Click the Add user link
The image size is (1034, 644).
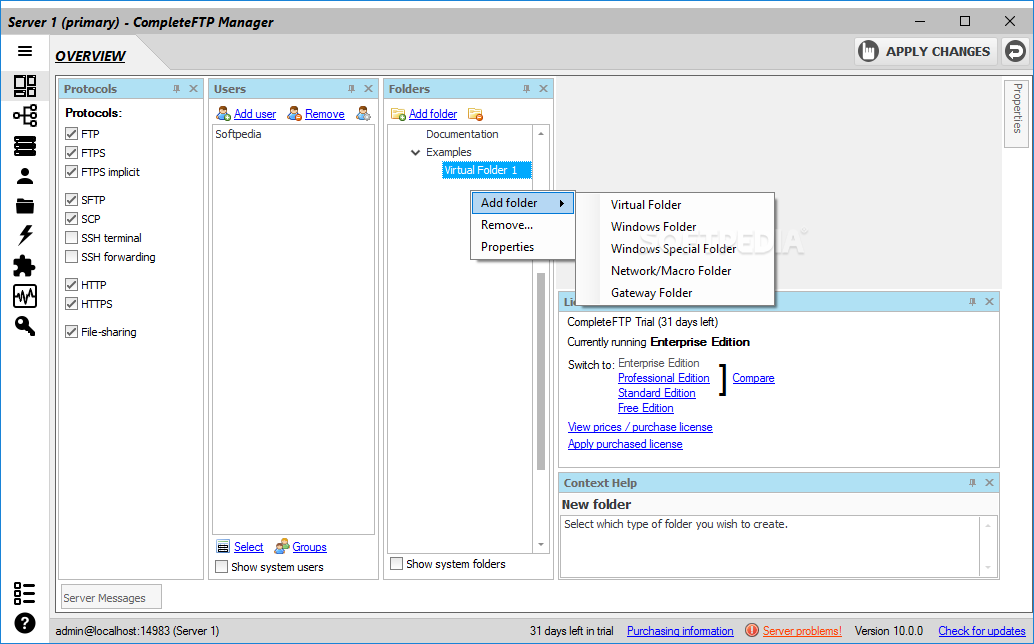coord(255,114)
